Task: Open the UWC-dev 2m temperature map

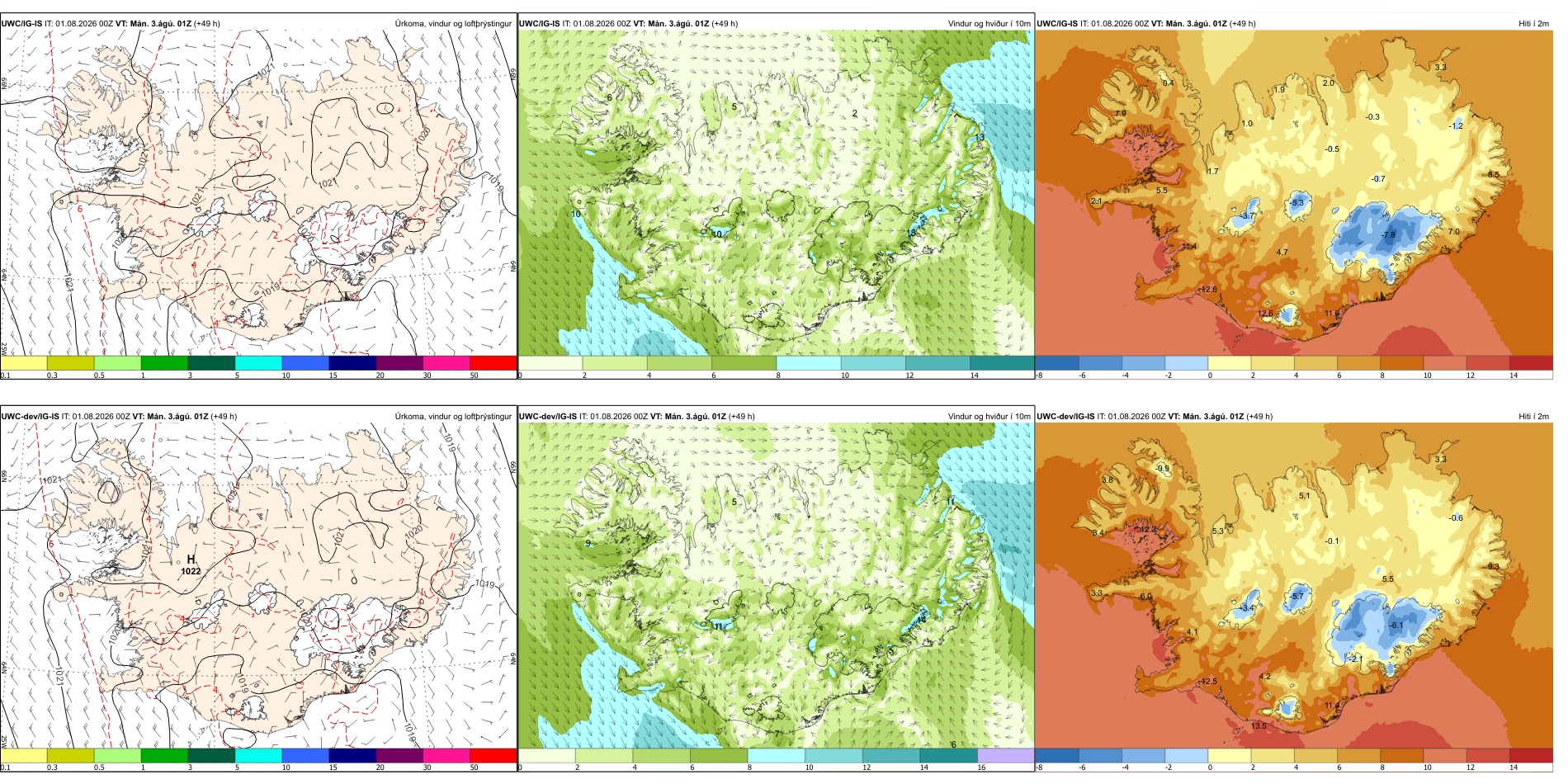Action: tap(1294, 586)
